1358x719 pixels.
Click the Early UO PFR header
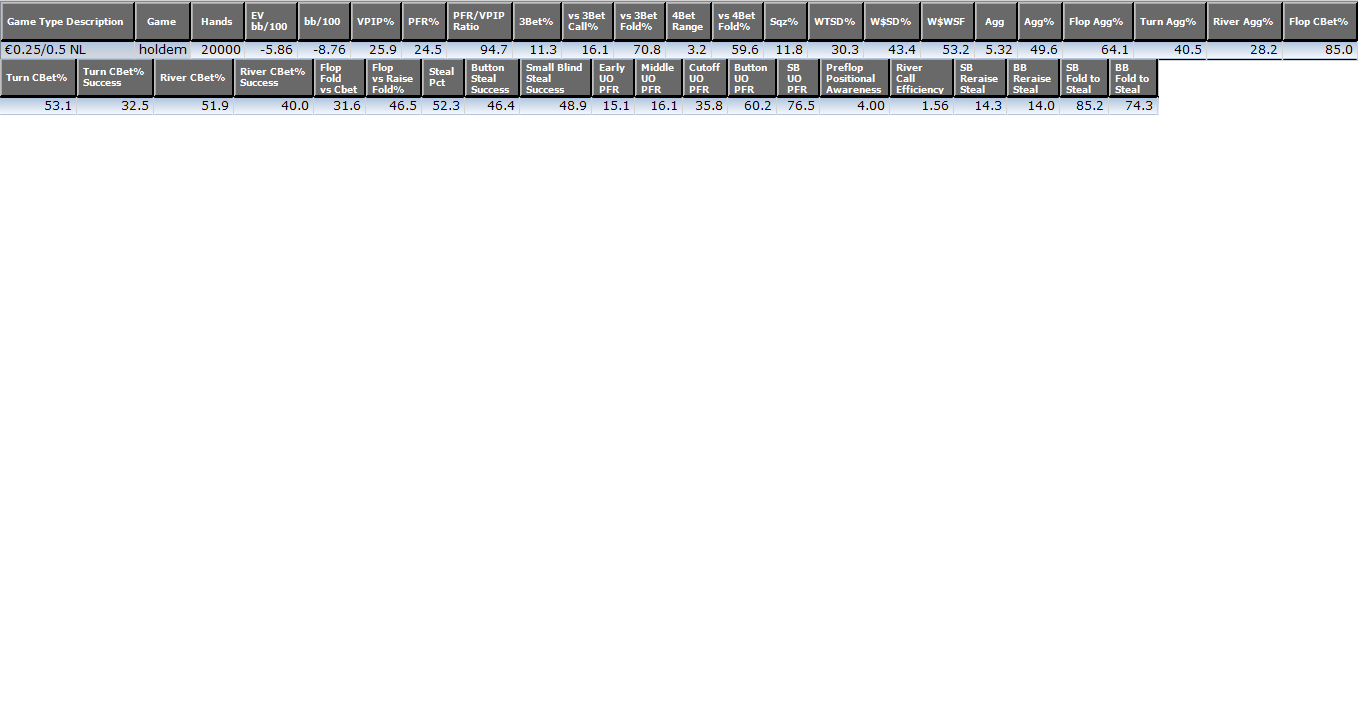(x=613, y=77)
